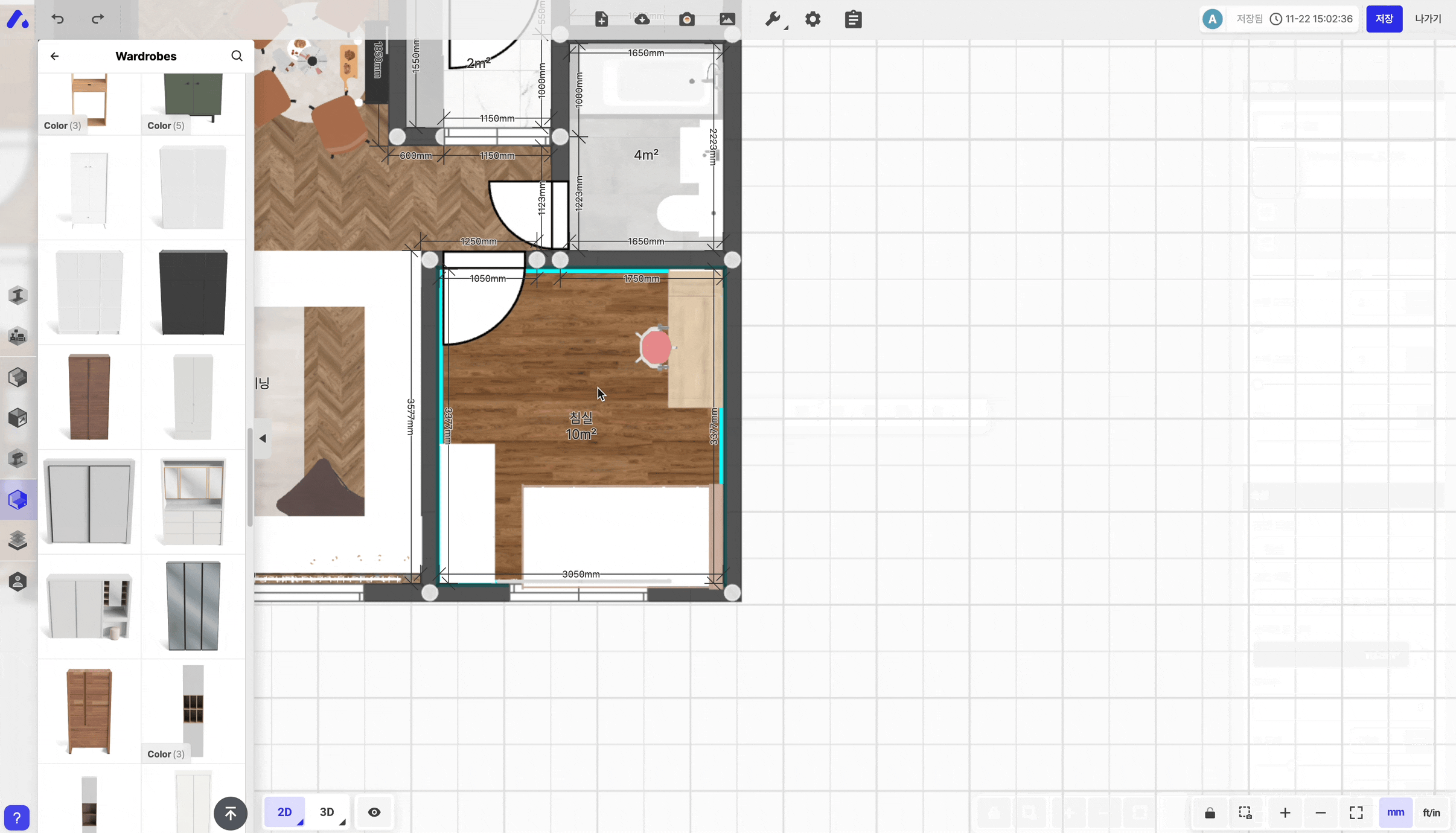Open the box with wrench sidebar icon
1456x833 pixels.
(18, 418)
